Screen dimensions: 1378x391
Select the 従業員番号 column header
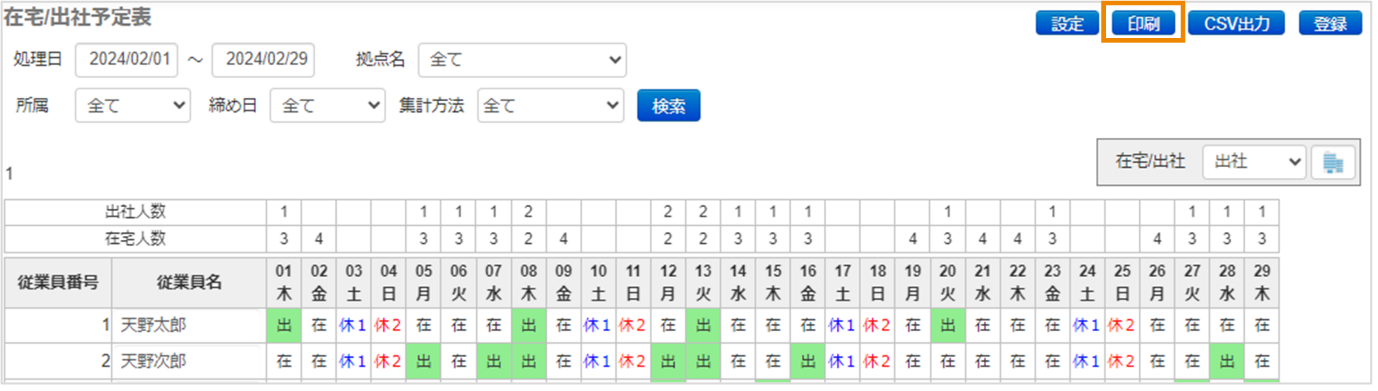[58, 283]
